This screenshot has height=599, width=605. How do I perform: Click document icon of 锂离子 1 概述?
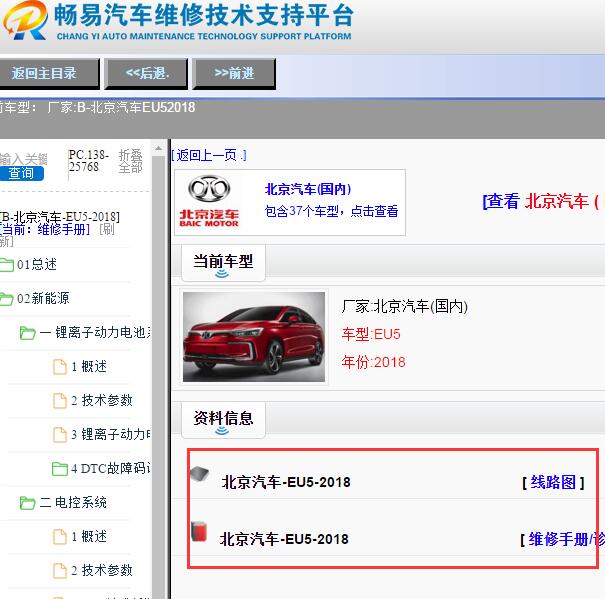(x=60, y=367)
